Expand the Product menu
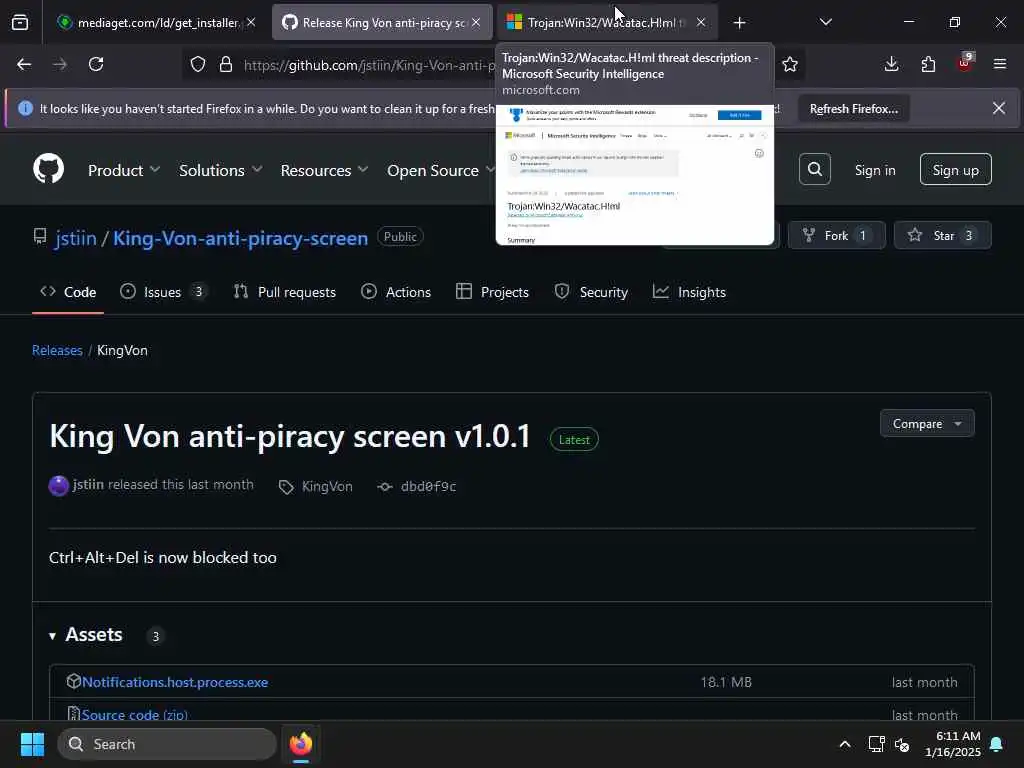 [x=123, y=170]
